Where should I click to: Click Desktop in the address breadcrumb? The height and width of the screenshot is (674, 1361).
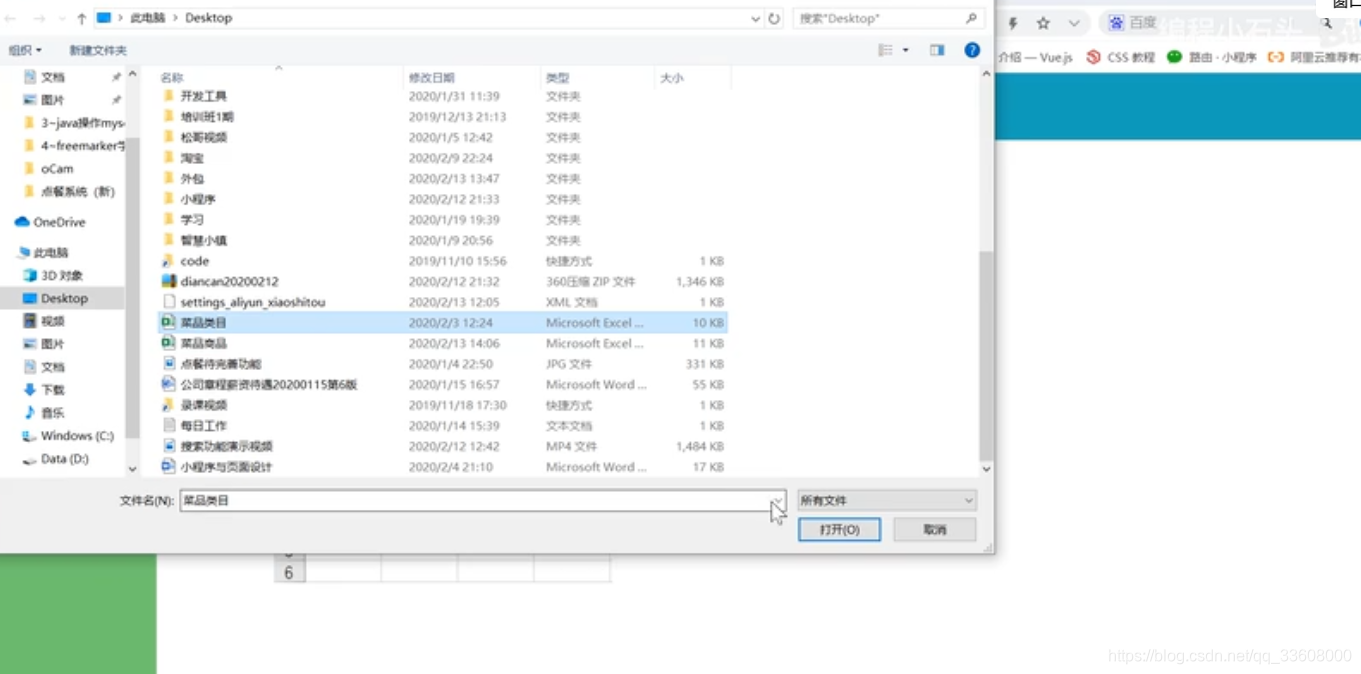[208, 18]
